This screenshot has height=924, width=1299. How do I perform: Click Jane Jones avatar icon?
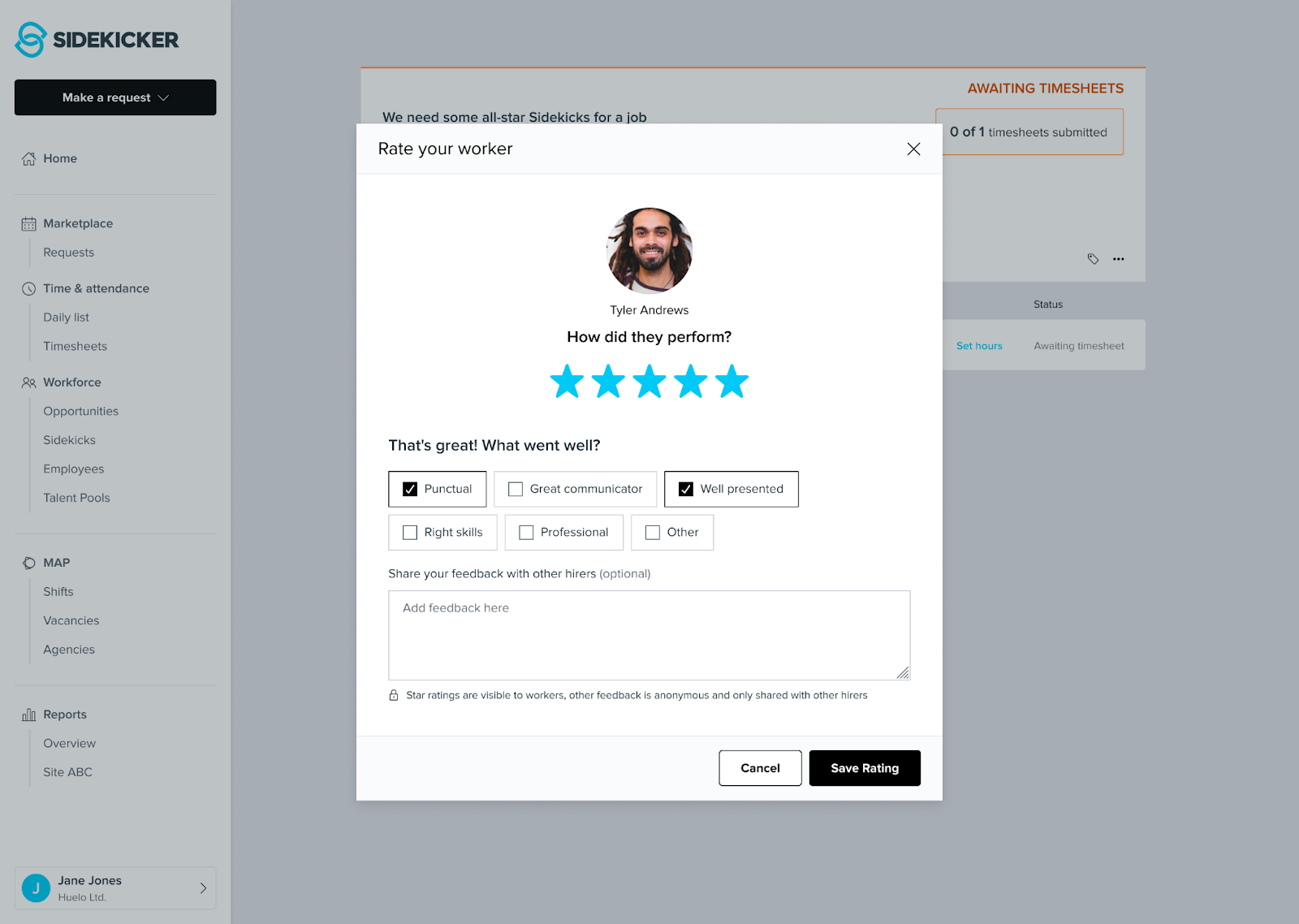pyautogui.click(x=36, y=888)
